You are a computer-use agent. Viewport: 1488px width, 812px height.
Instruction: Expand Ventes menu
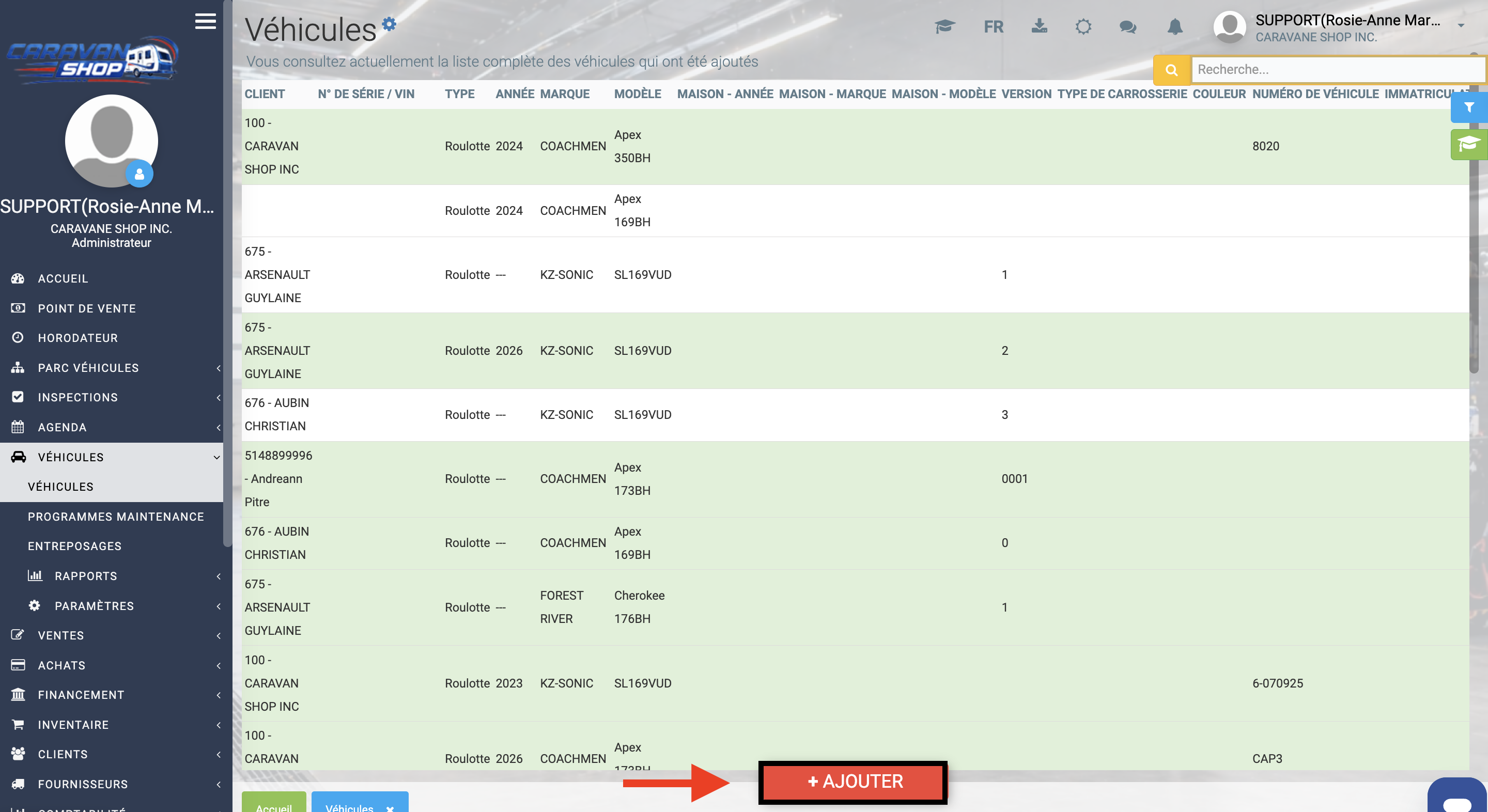(x=112, y=635)
